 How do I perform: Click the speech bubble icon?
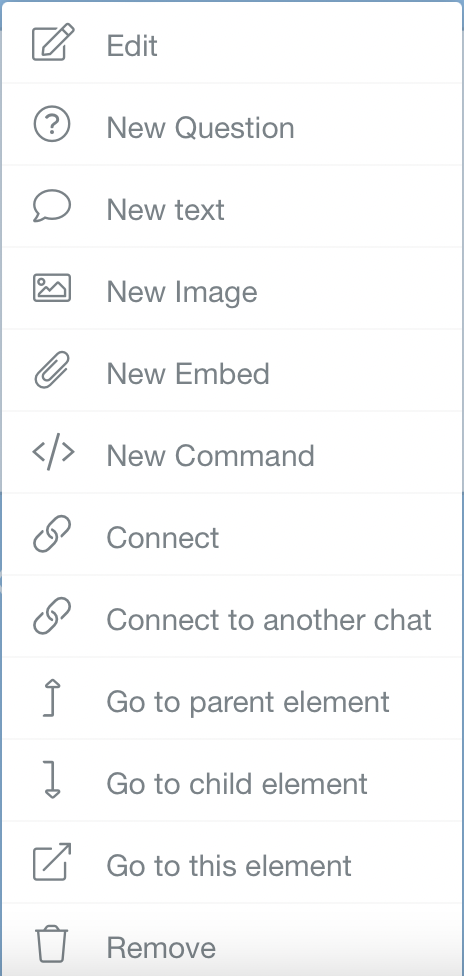[x=52, y=206]
